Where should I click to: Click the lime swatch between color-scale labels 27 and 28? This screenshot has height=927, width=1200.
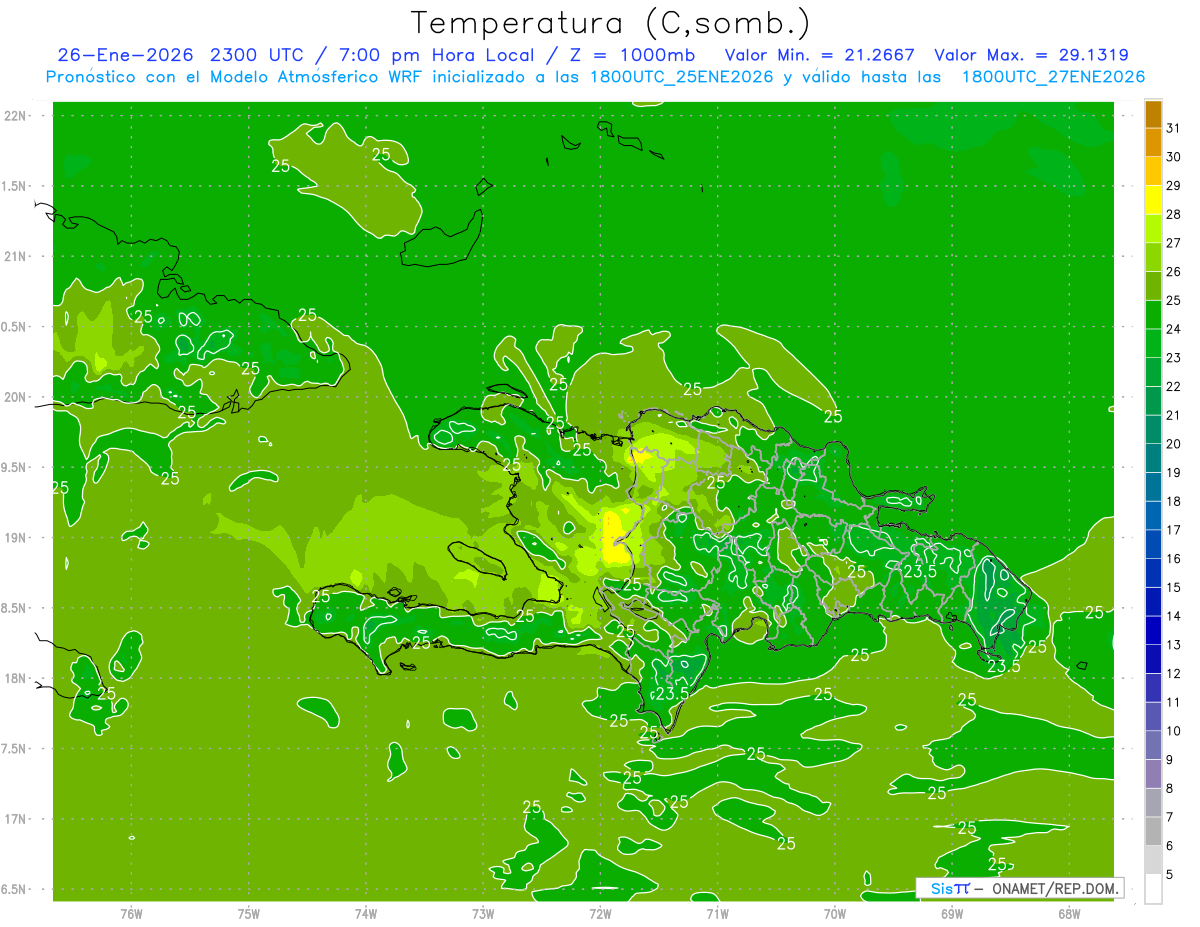(x=1154, y=229)
